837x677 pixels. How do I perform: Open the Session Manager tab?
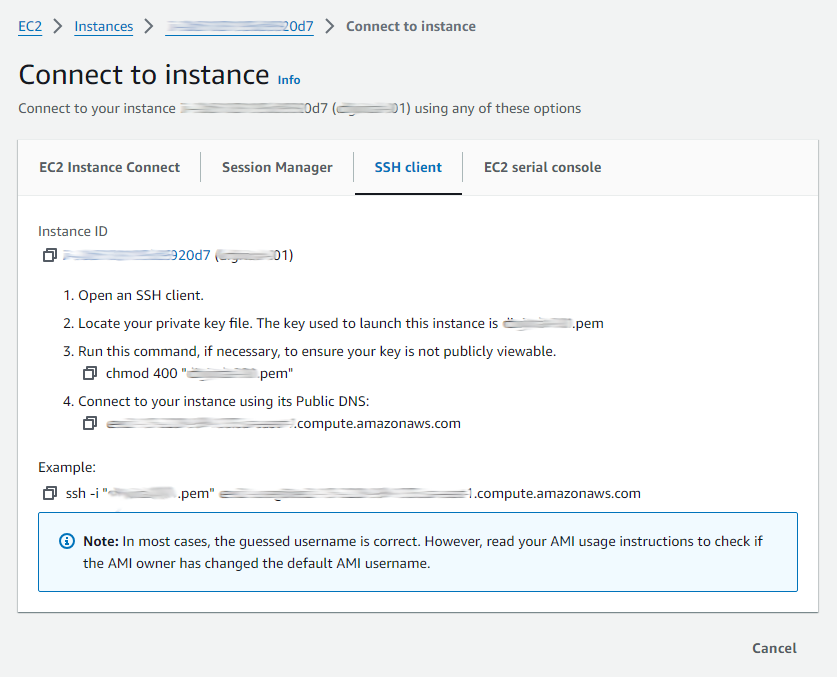click(277, 167)
